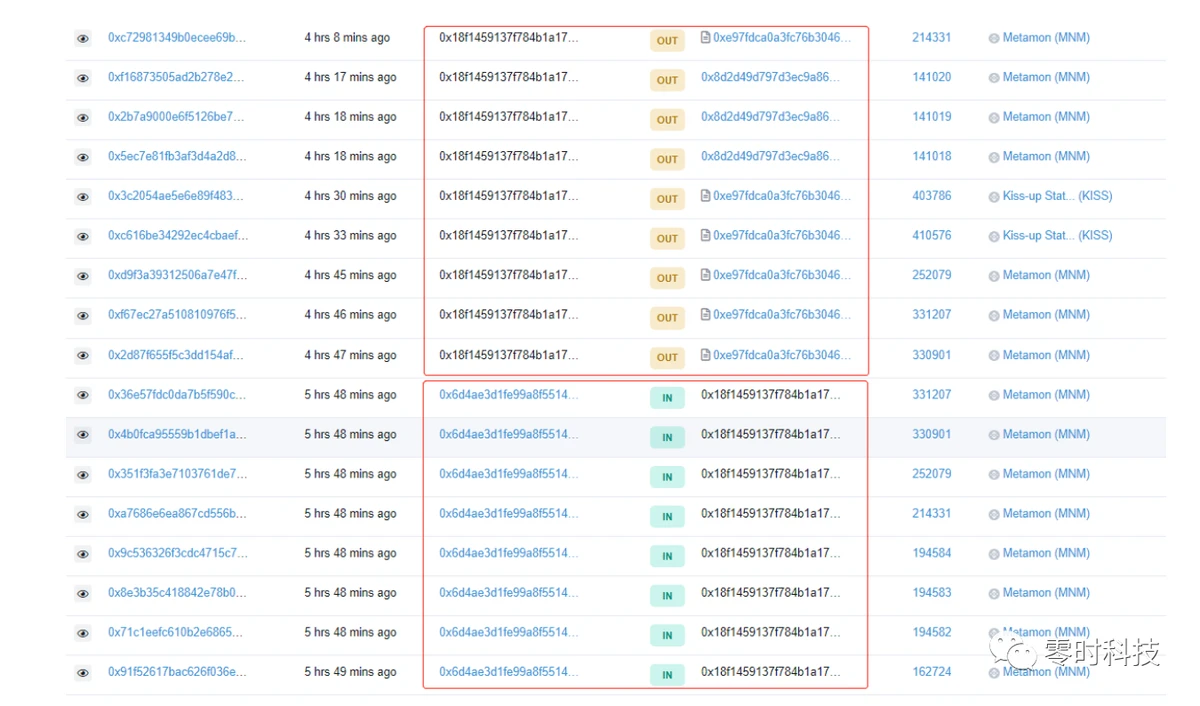1200x706 pixels.
Task: Click contract file icon in 4 hrs 8 mins row
Action: coord(705,38)
